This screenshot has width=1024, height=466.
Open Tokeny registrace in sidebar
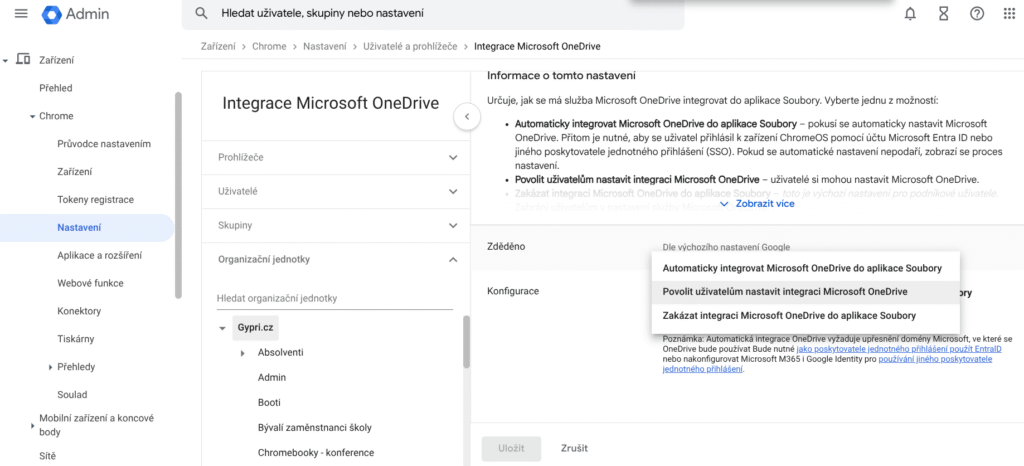coord(95,200)
